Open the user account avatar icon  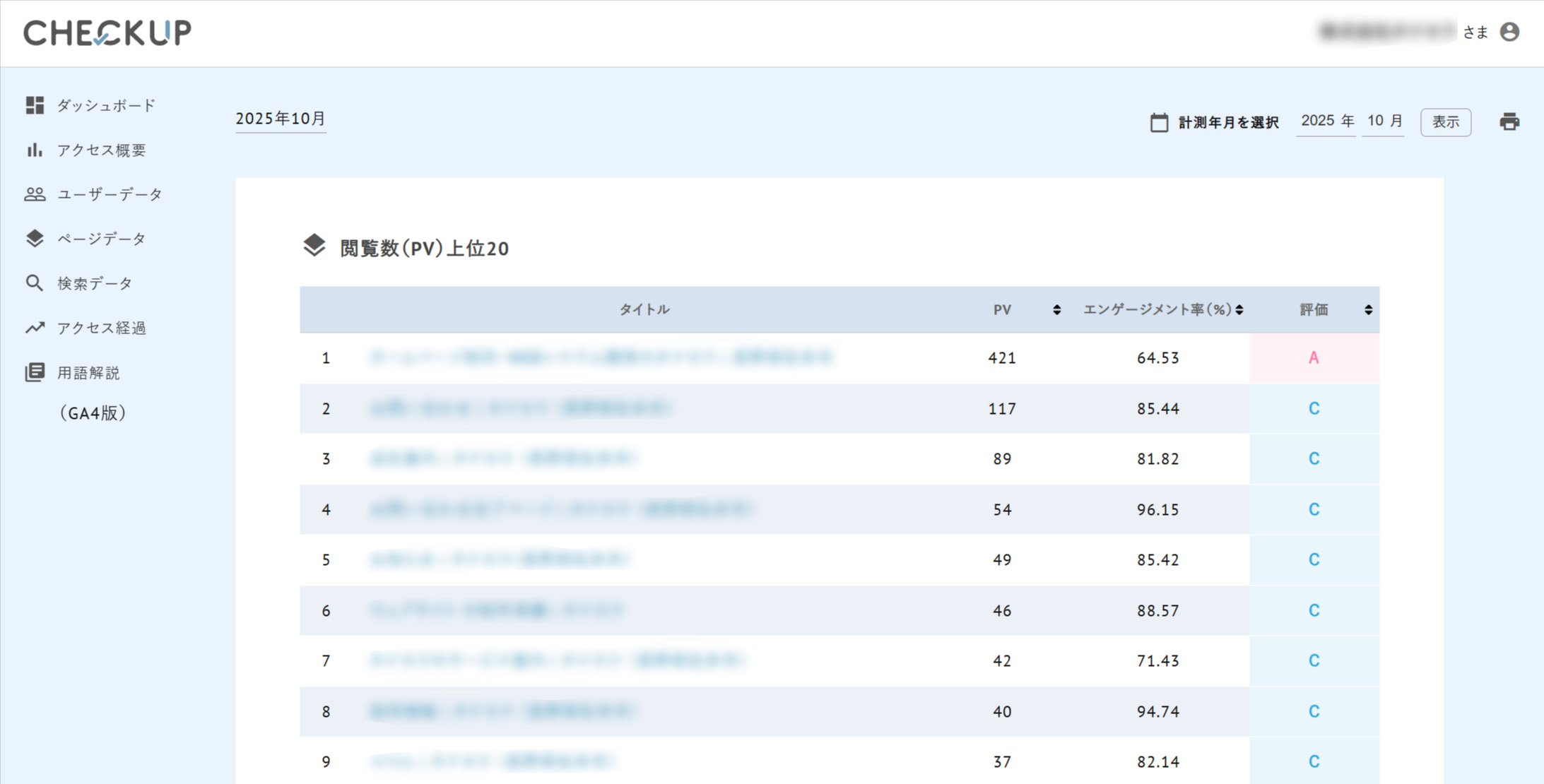1509,32
